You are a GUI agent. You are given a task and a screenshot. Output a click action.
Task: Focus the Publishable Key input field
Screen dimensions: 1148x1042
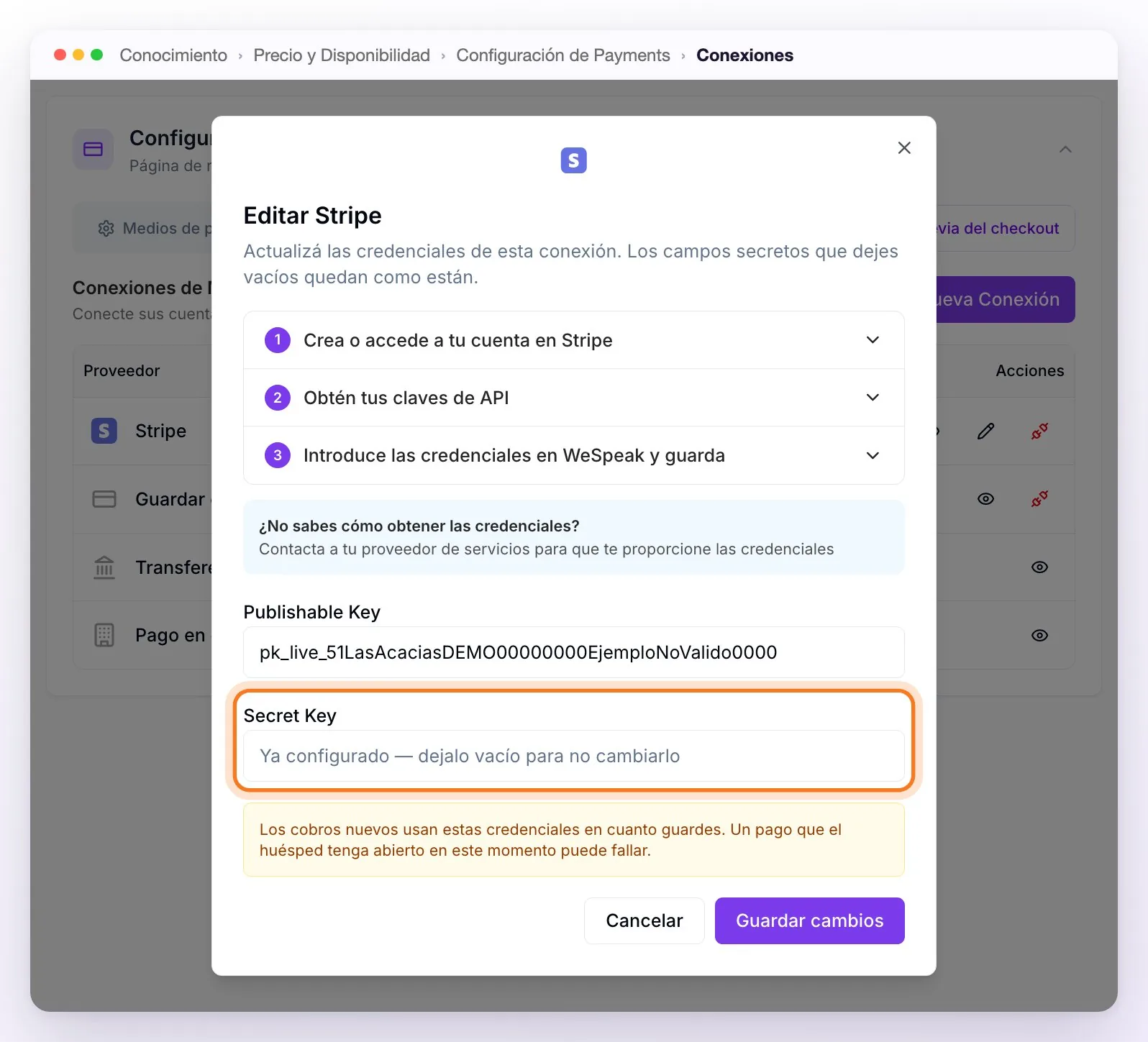pyautogui.click(x=573, y=652)
